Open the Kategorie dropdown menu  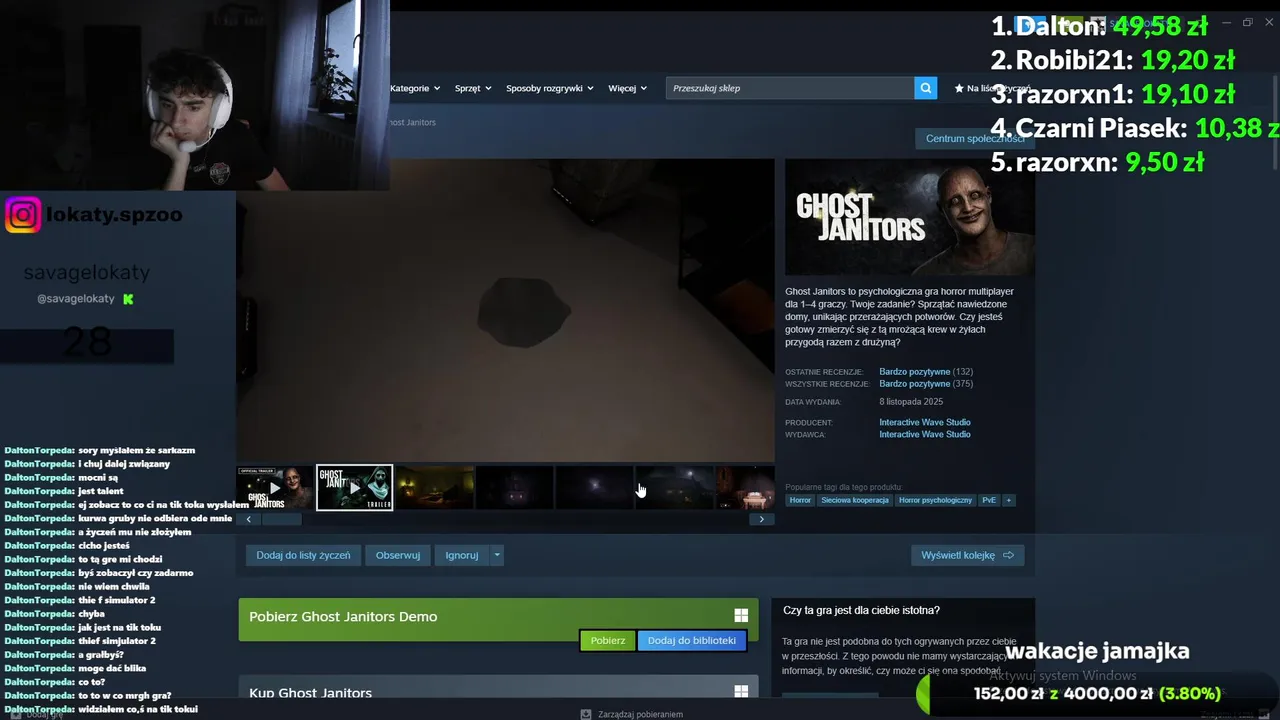click(415, 88)
